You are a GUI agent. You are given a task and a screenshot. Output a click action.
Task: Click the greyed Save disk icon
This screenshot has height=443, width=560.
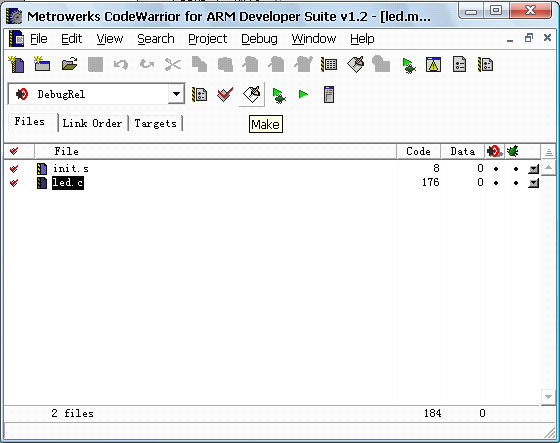pos(95,65)
